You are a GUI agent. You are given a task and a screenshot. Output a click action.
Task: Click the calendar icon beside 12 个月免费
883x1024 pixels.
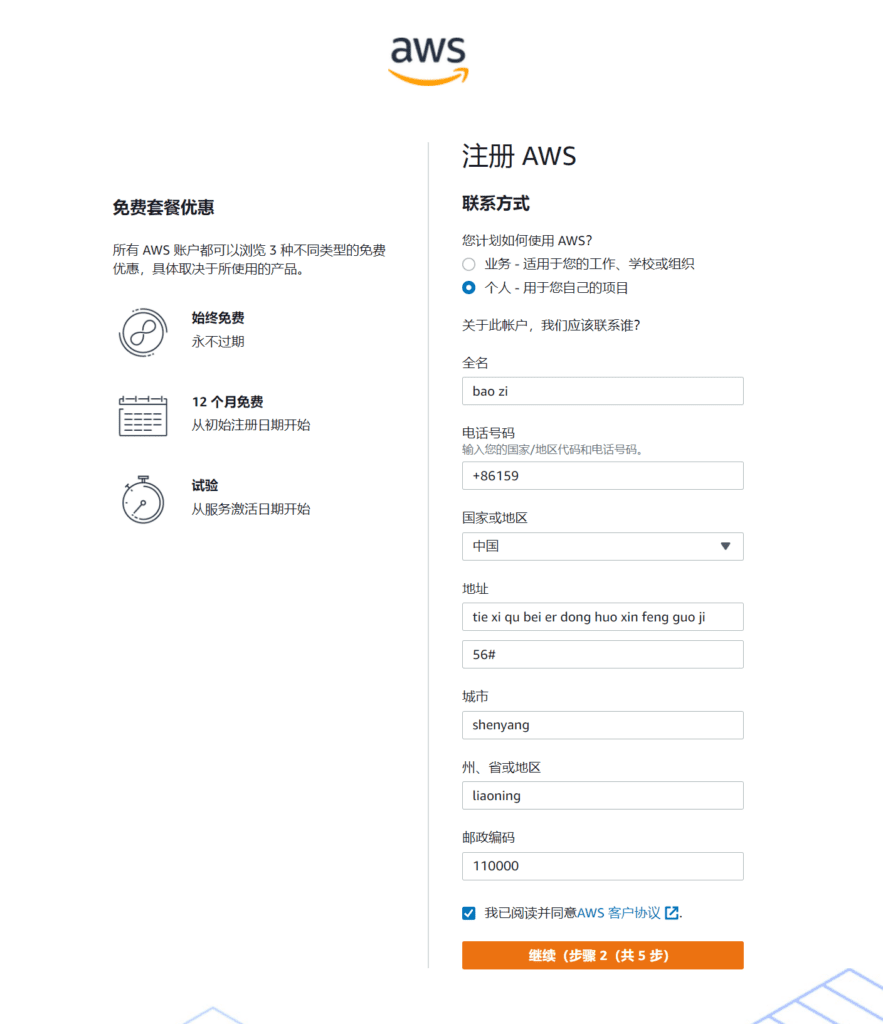point(142,416)
